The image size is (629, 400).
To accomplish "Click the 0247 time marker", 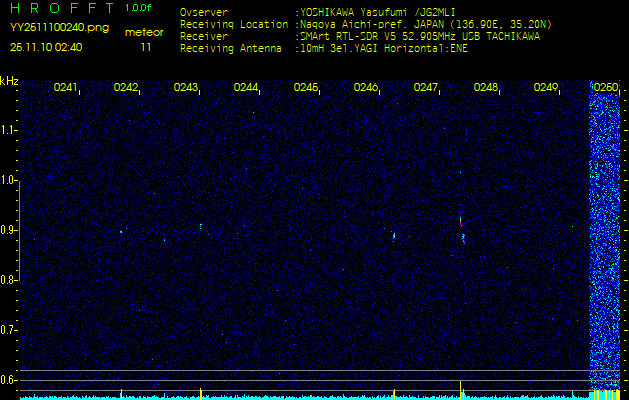I will pyautogui.click(x=426, y=88).
